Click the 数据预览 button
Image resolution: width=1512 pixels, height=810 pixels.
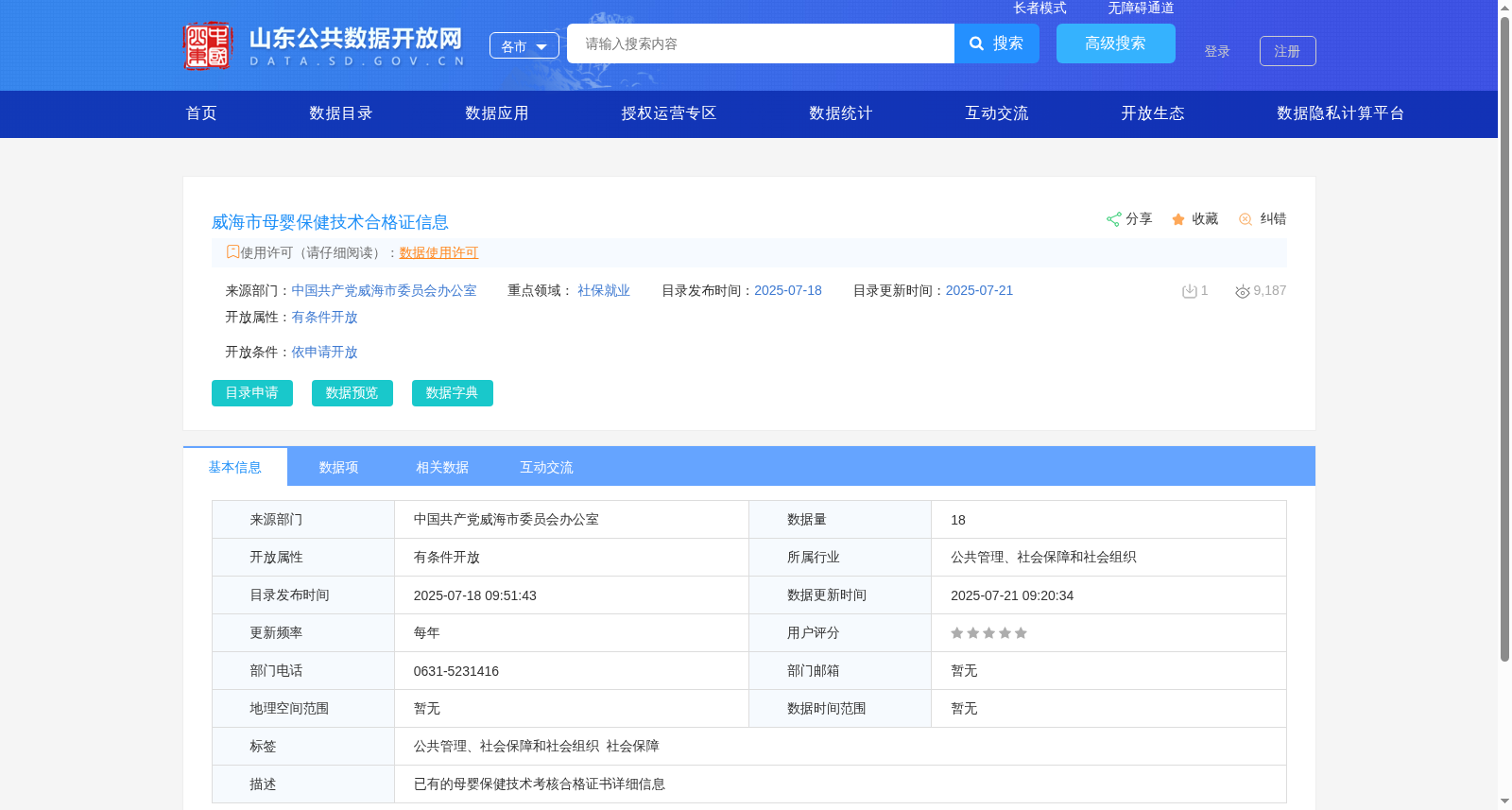click(352, 393)
